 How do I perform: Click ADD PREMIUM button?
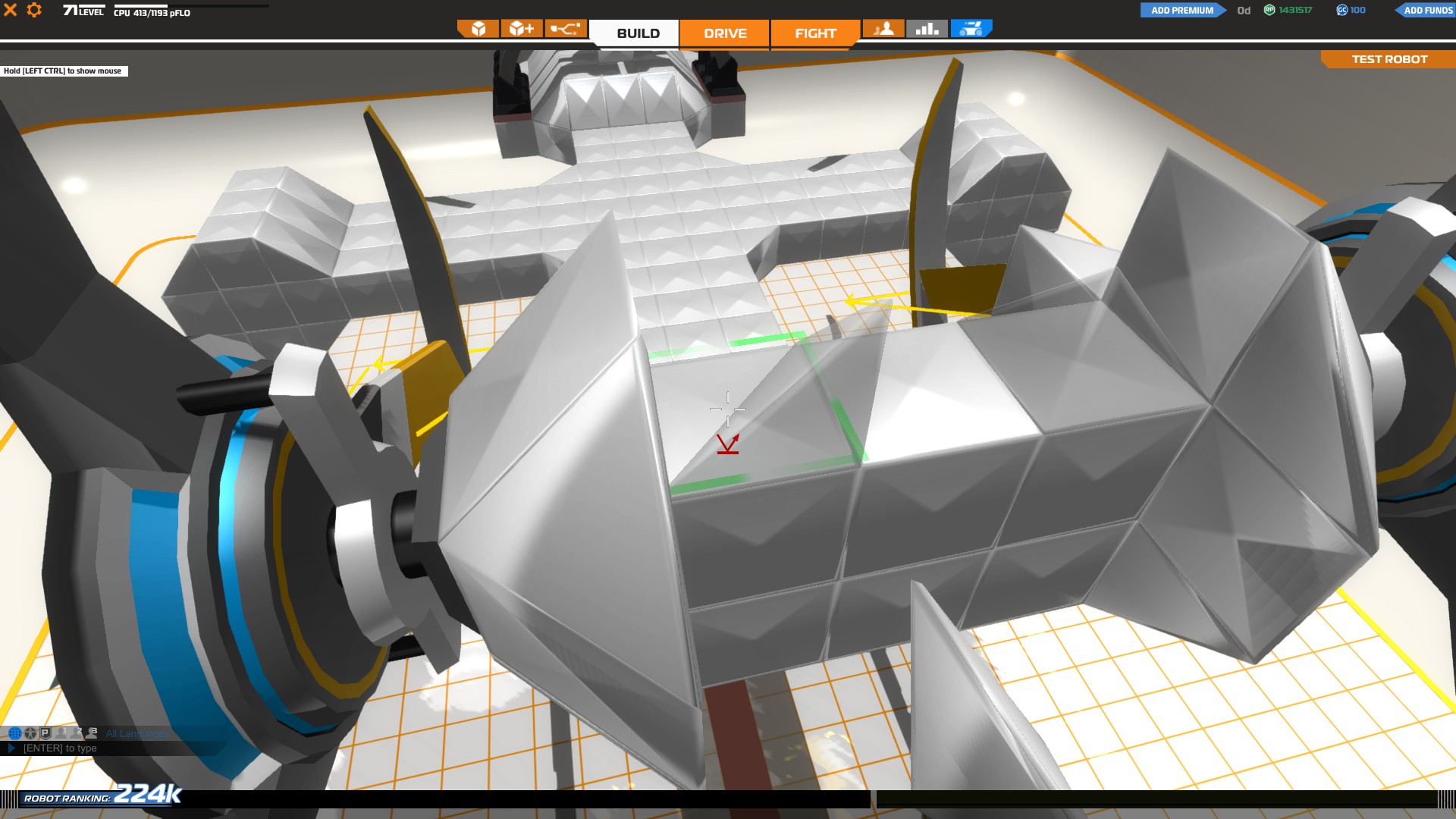tap(1181, 10)
